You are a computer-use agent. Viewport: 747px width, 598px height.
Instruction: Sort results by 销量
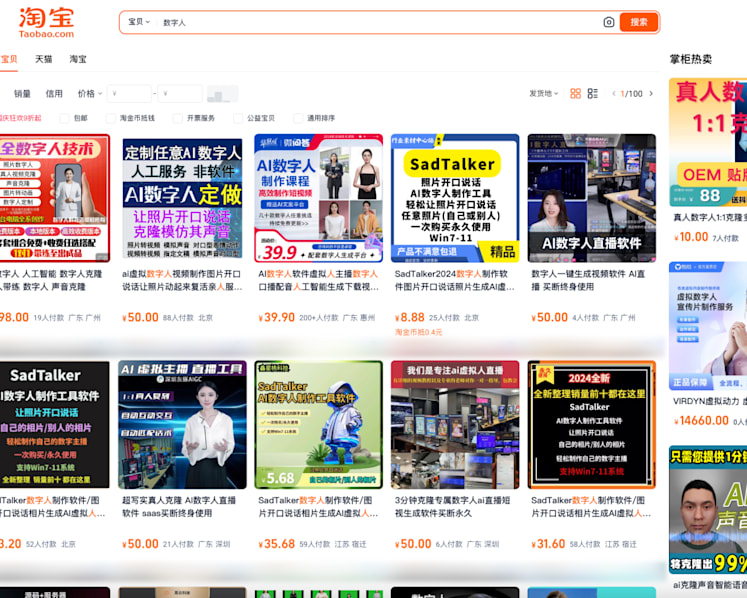(22, 94)
